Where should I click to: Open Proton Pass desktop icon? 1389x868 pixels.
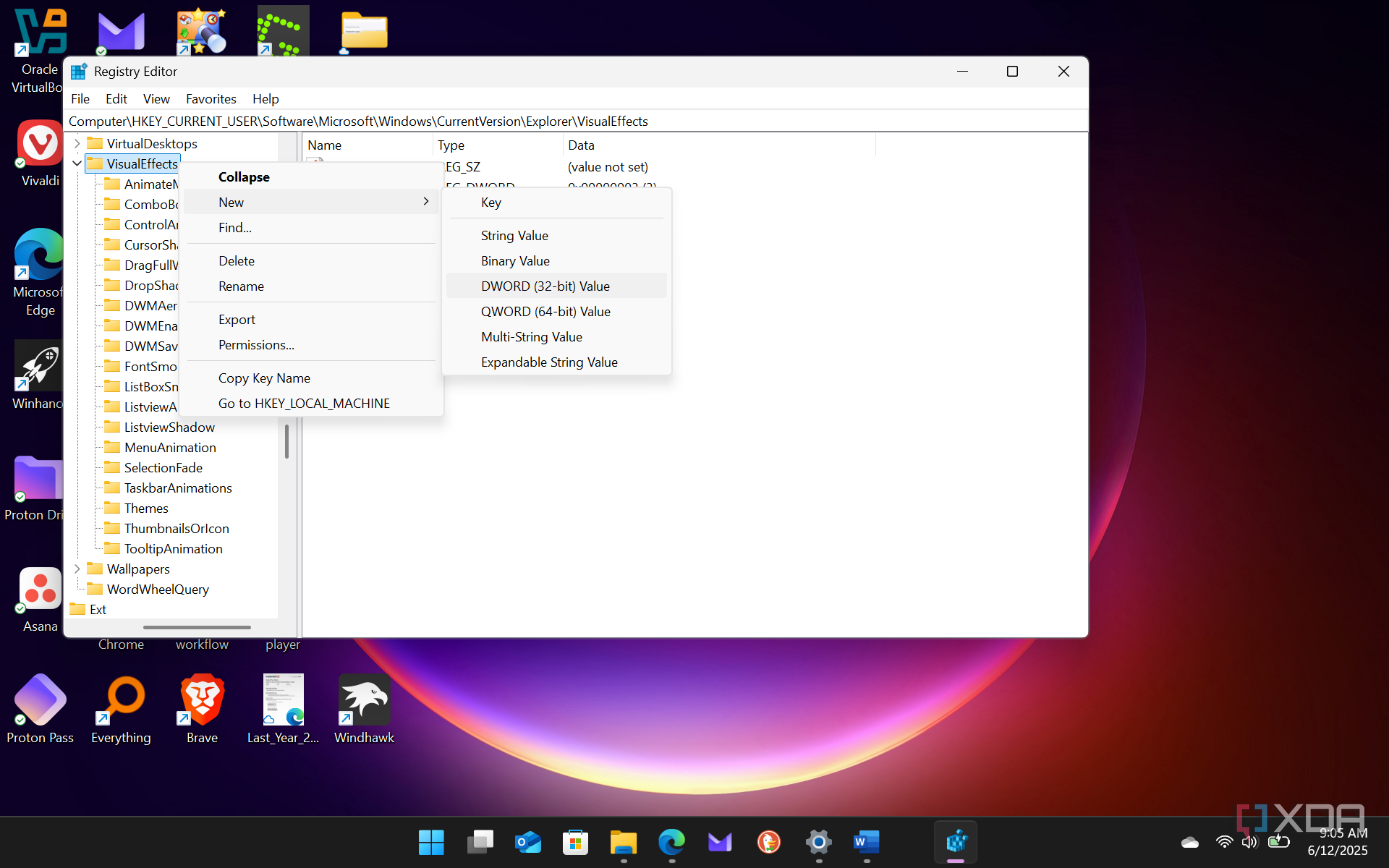tap(40, 709)
